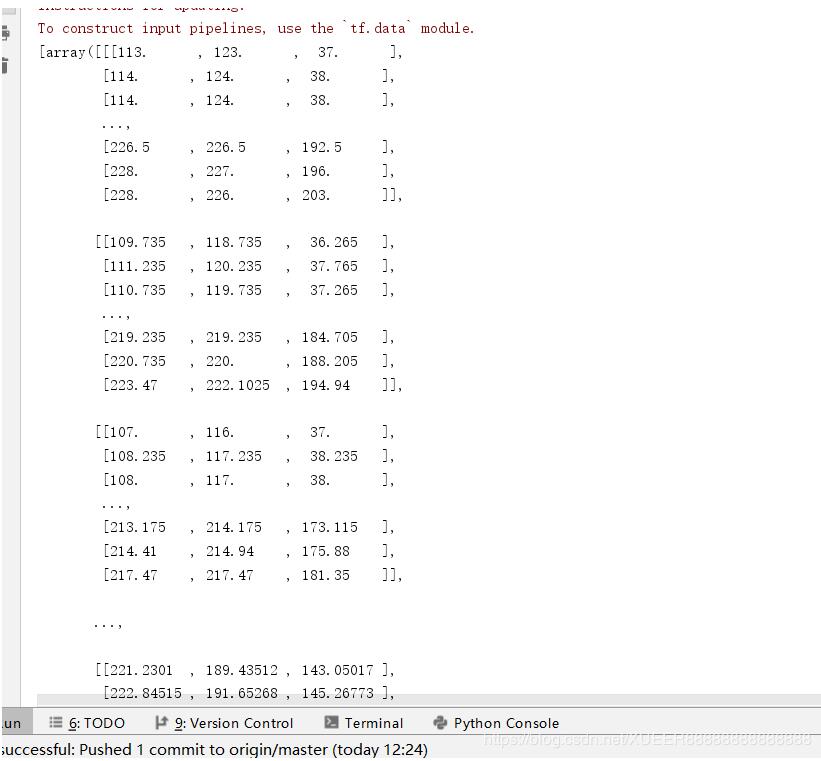Click the value '188.205'

pyautogui.click(x=329, y=361)
